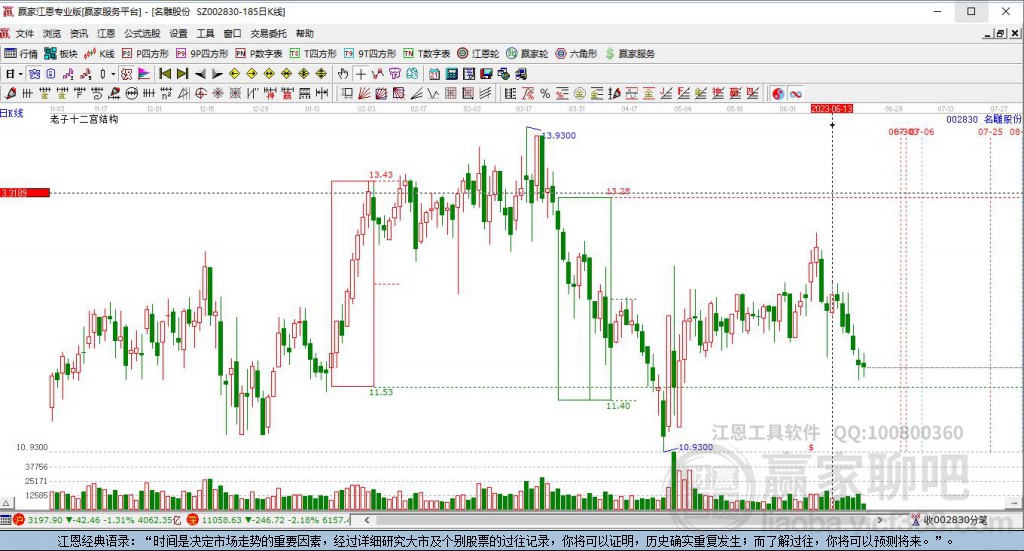Select the hand pan tool

pos(343,74)
